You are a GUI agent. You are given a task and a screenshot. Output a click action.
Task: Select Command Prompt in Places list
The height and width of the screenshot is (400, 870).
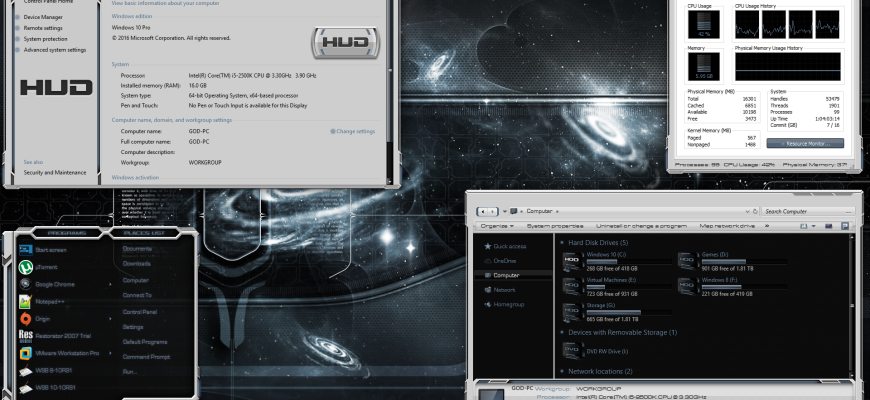coord(146,357)
